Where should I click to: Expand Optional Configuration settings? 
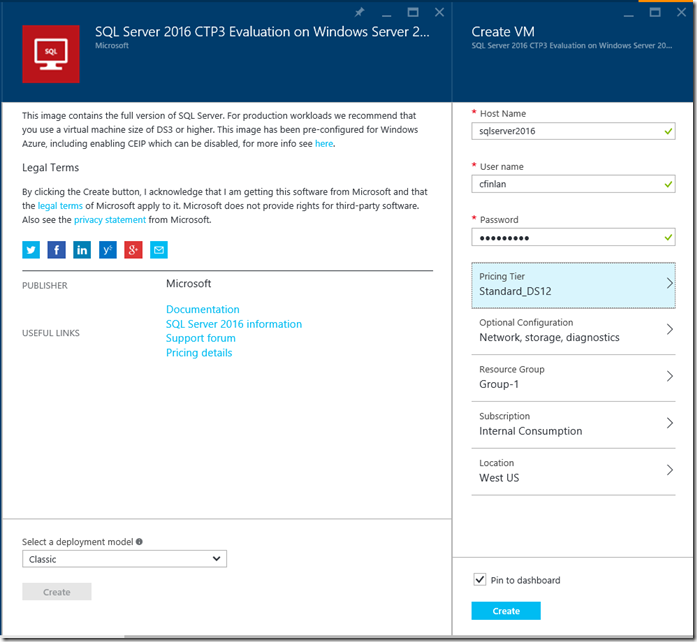tap(573, 330)
